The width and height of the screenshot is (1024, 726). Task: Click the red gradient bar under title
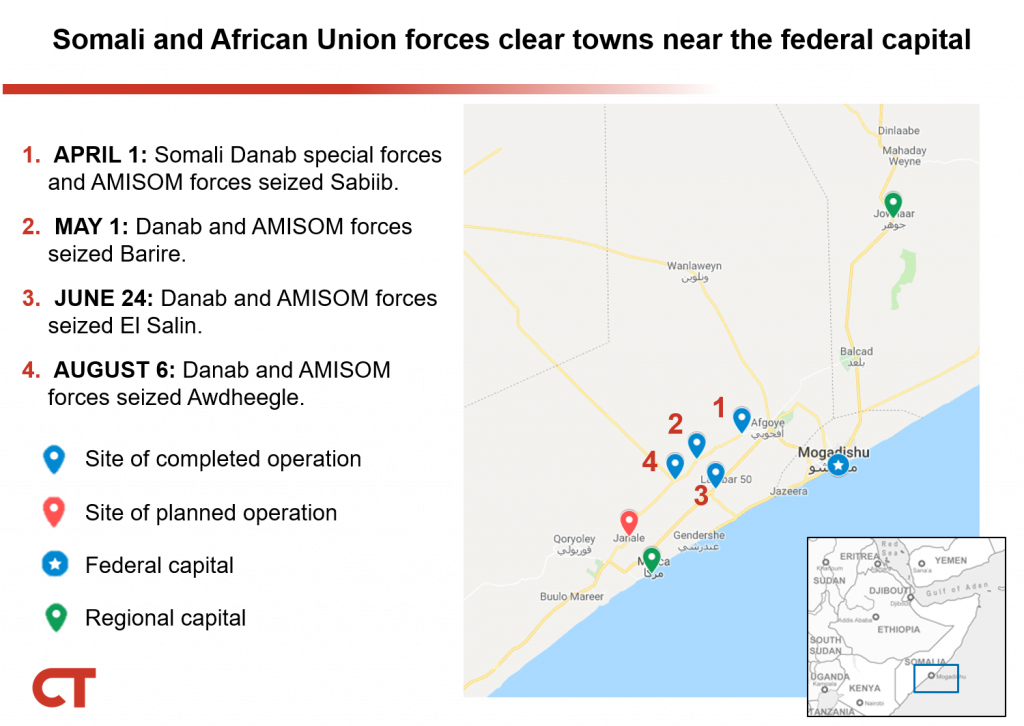pos(360,90)
